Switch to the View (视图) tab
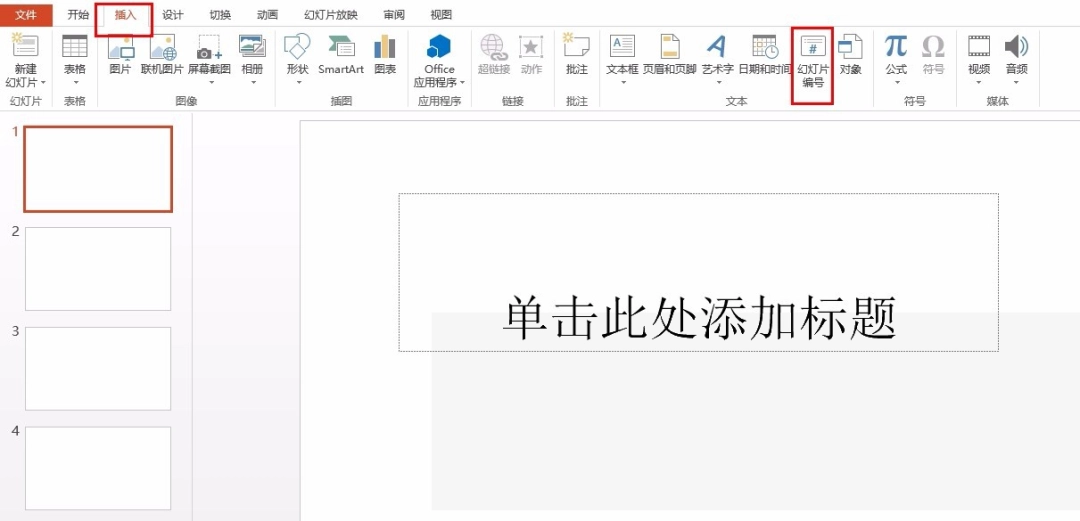This screenshot has height=521, width=1080. click(441, 15)
